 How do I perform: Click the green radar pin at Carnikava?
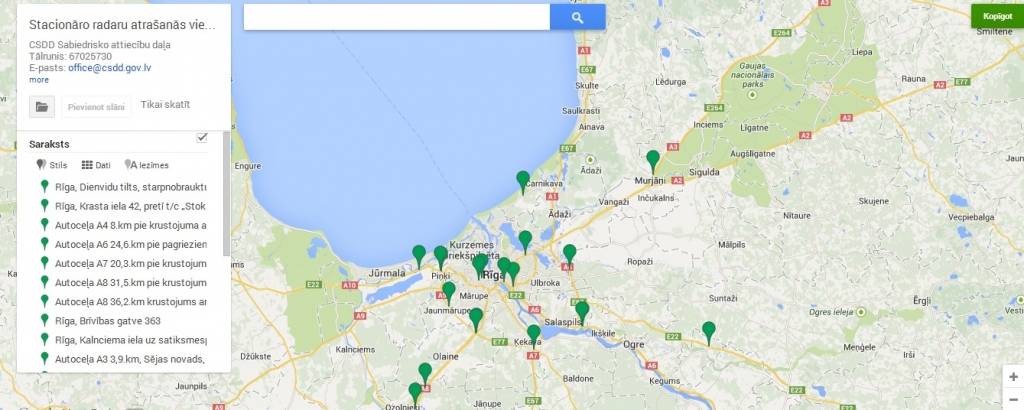coord(522,182)
